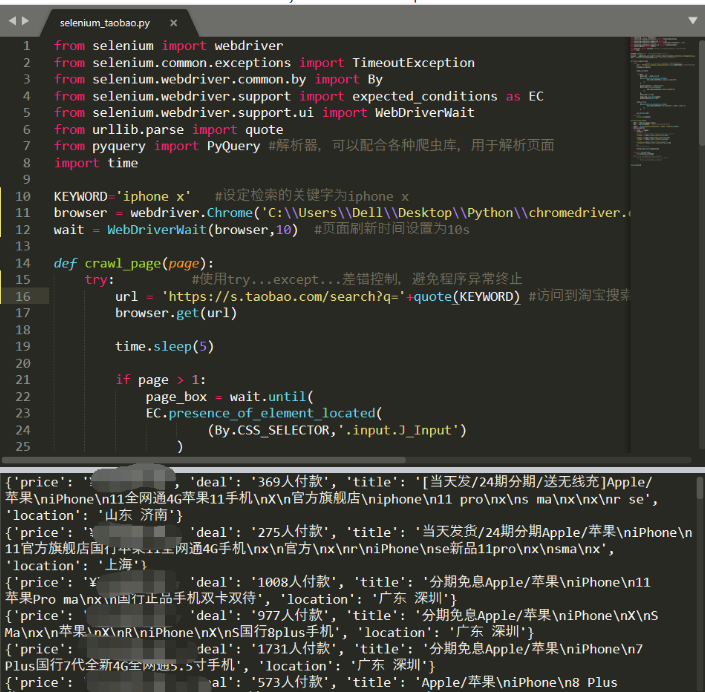Viewport: 705px width, 692px height.
Task: Go to next tab arrow
Action: tap(26, 21)
